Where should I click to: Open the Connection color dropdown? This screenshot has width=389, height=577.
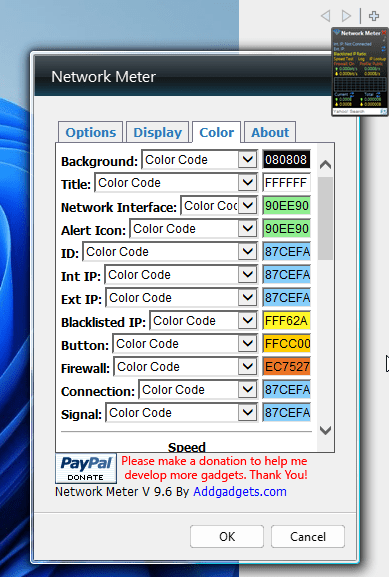coord(198,390)
